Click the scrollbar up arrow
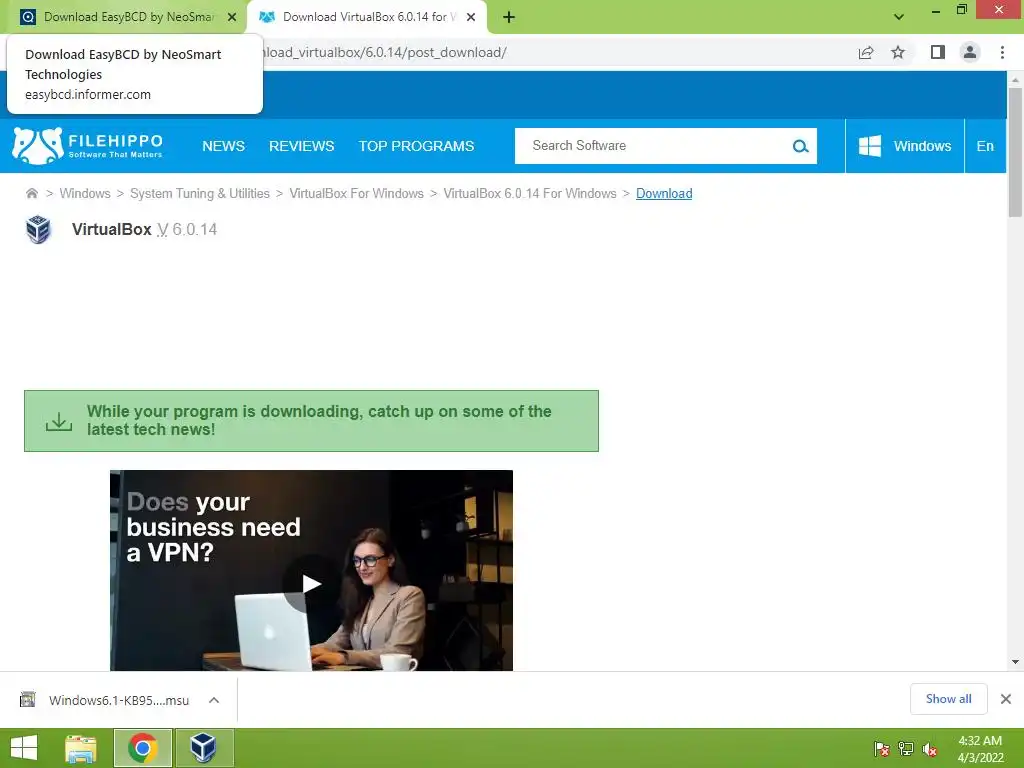The height and width of the screenshot is (768, 1024). pos(1015,80)
